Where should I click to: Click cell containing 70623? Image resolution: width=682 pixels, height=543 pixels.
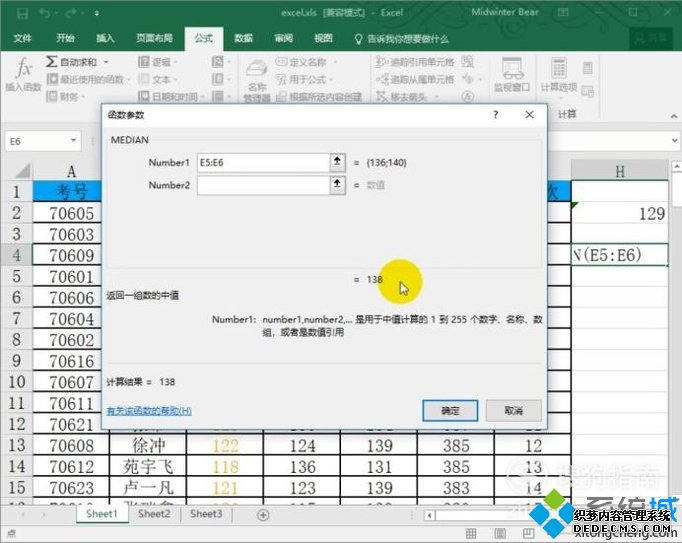[x=72, y=487]
